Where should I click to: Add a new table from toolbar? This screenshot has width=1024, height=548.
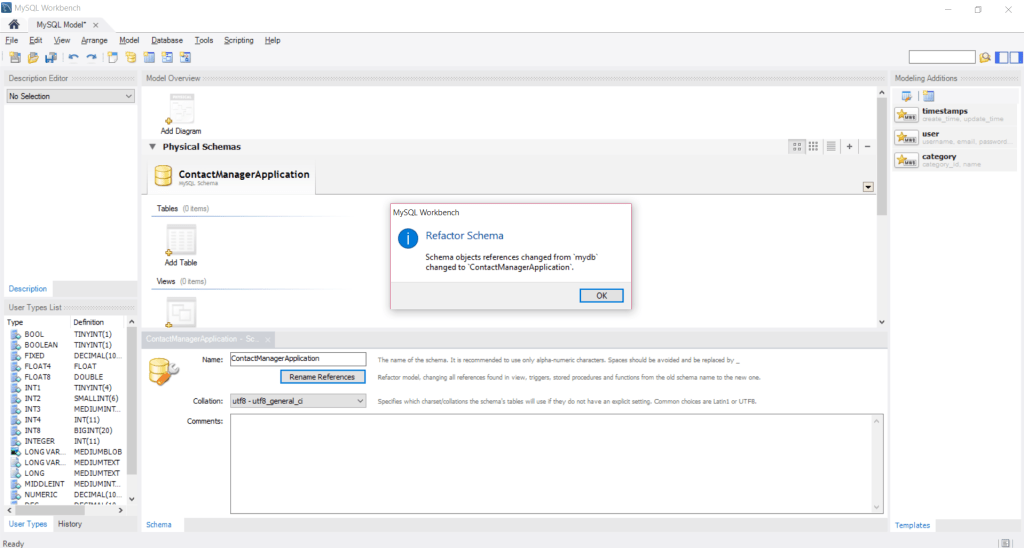[x=149, y=57]
